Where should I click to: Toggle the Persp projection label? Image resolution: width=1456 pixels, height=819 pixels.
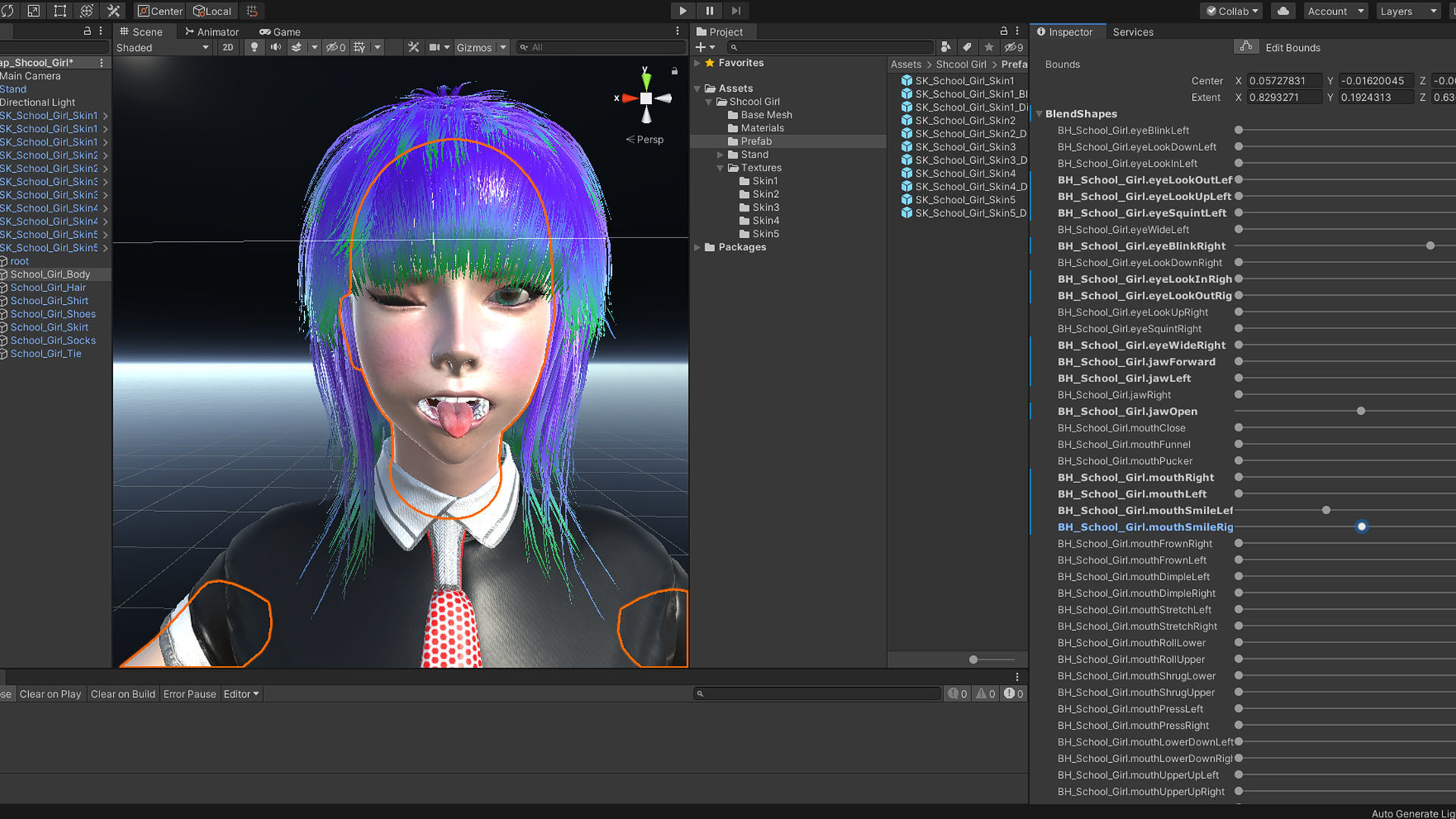pyautogui.click(x=645, y=140)
